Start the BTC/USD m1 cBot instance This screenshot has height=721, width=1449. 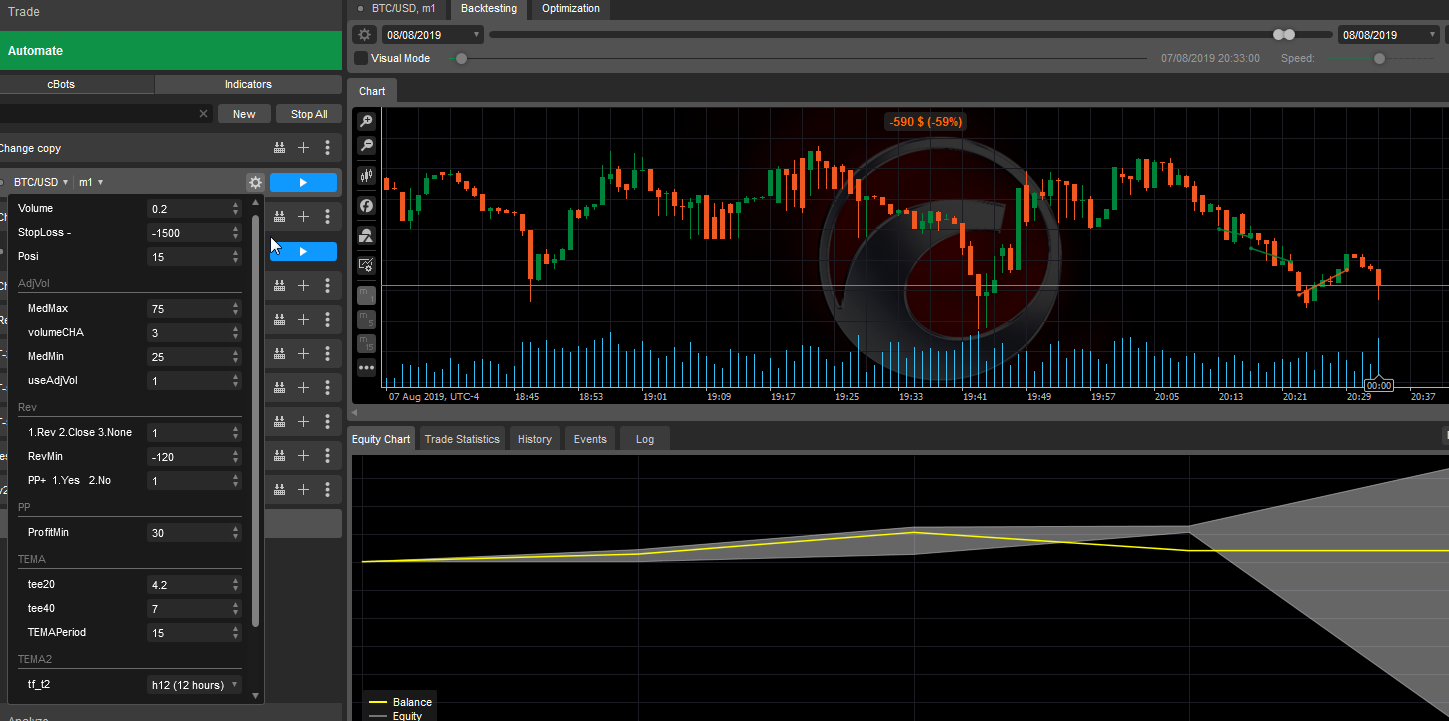coord(303,182)
